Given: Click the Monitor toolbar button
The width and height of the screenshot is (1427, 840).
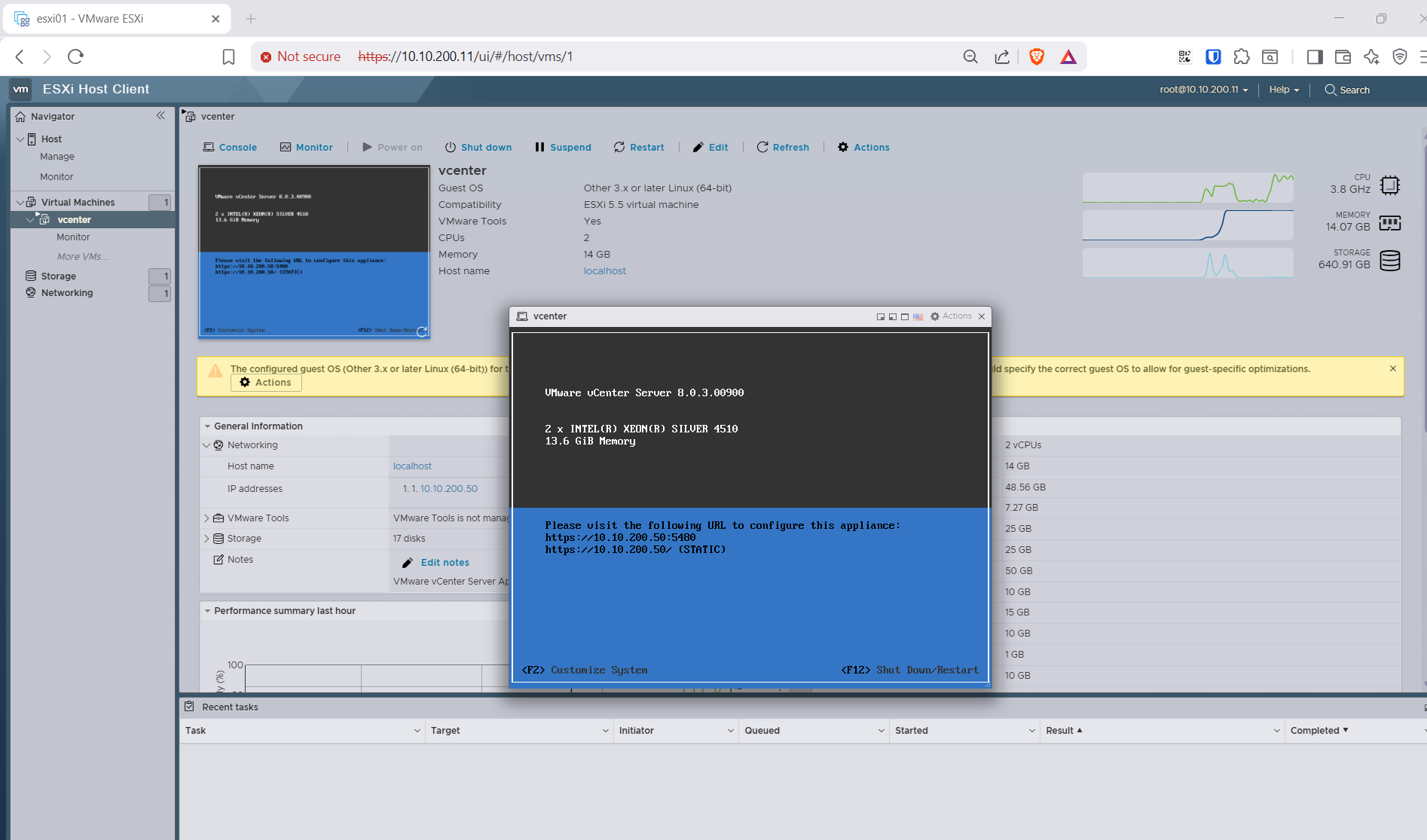Looking at the screenshot, I should 306,147.
